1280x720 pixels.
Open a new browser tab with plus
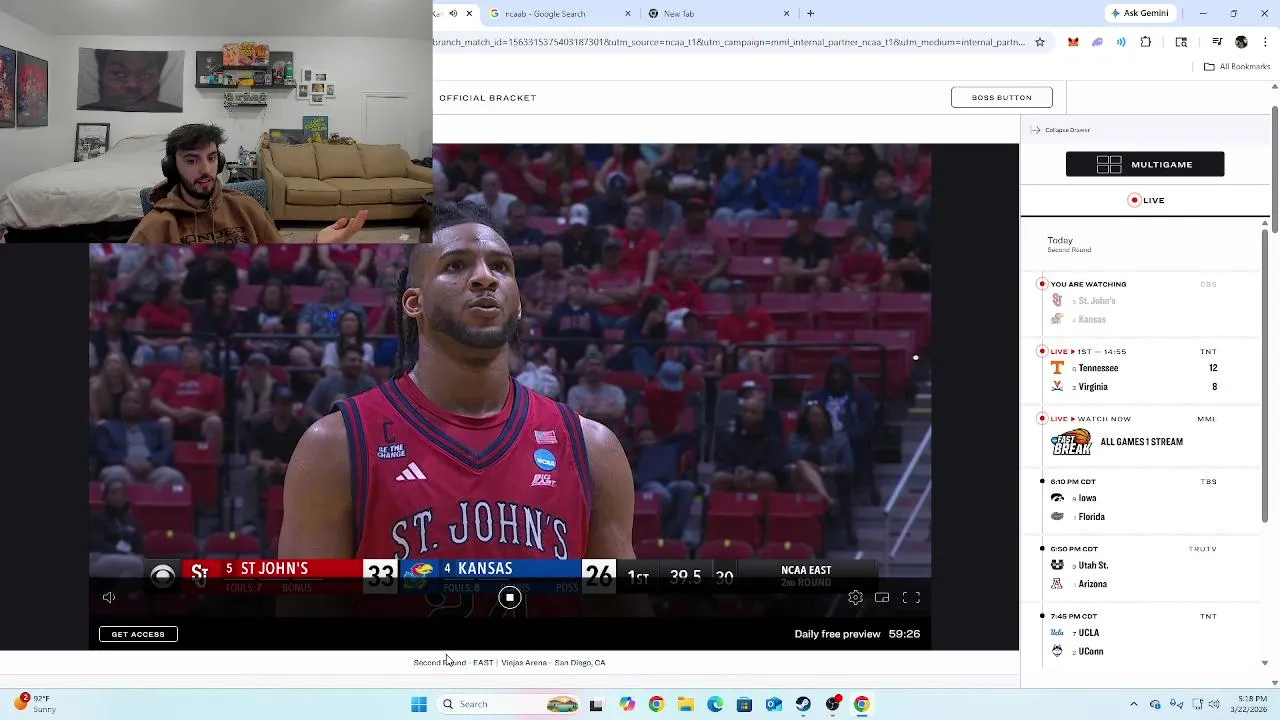pos(810,13)
